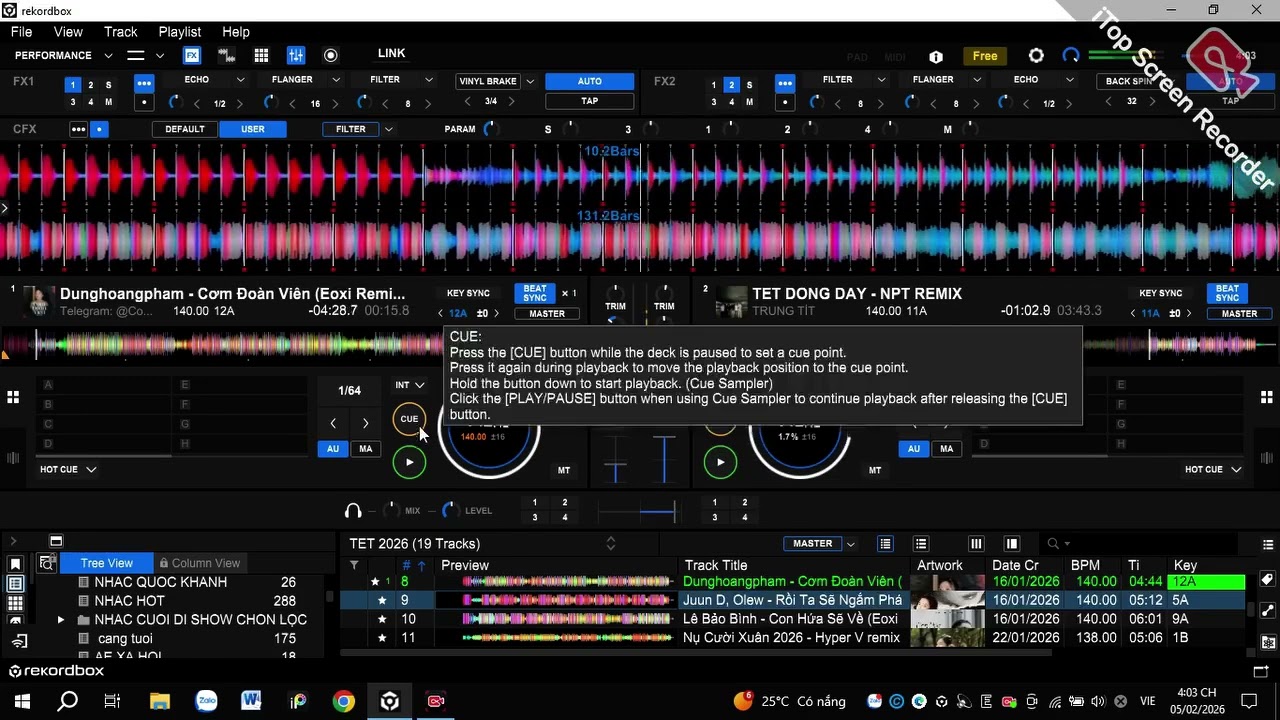This screenshot has width=1280, height=720.
Task: Toggle deck 1 KEY SYNC
Action: click(x=468, y=293)
